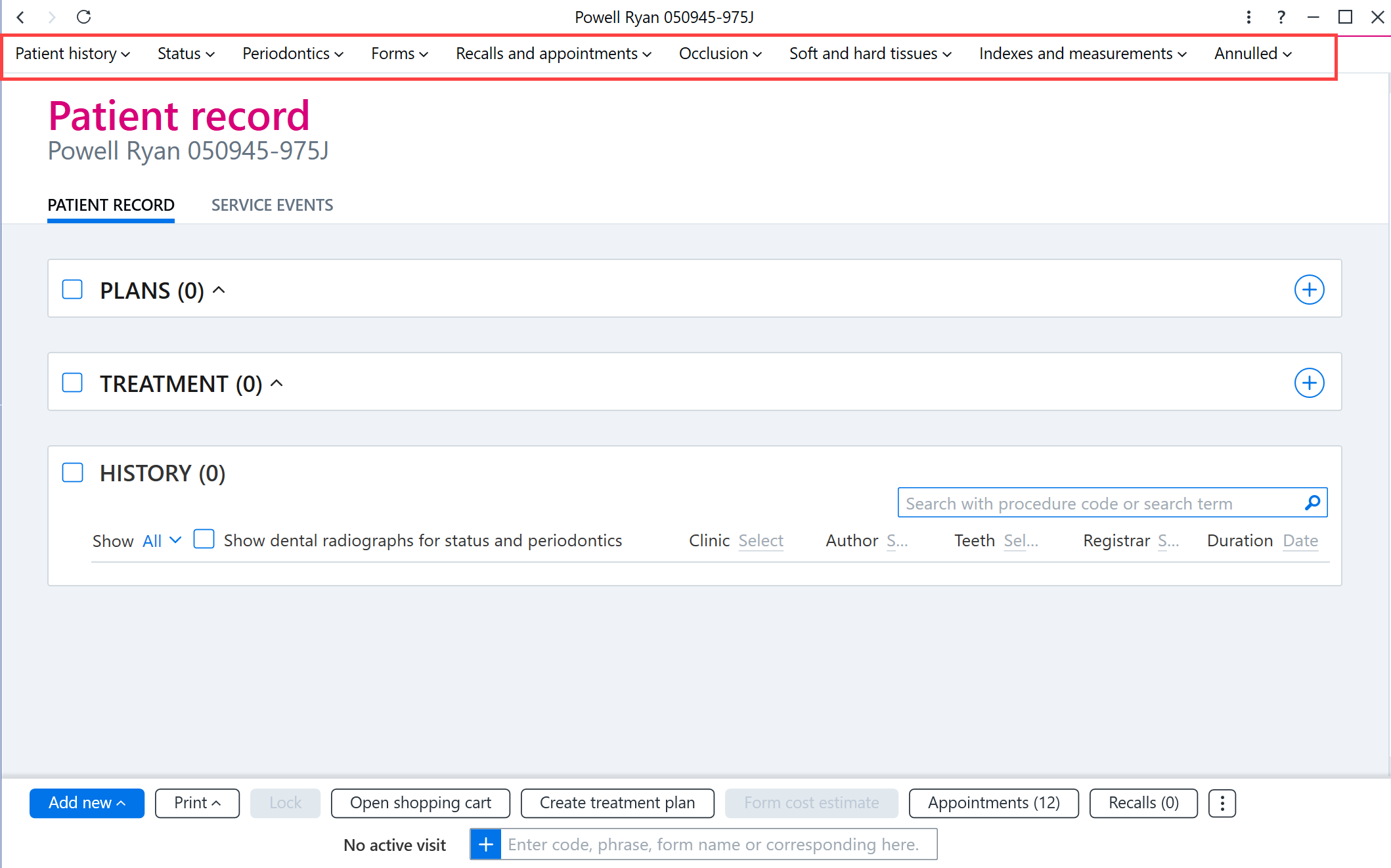The height and width of the screenshot is (868, 1391).
Task: Collapse the PLANS section chevron
Action: click(219, 290)
